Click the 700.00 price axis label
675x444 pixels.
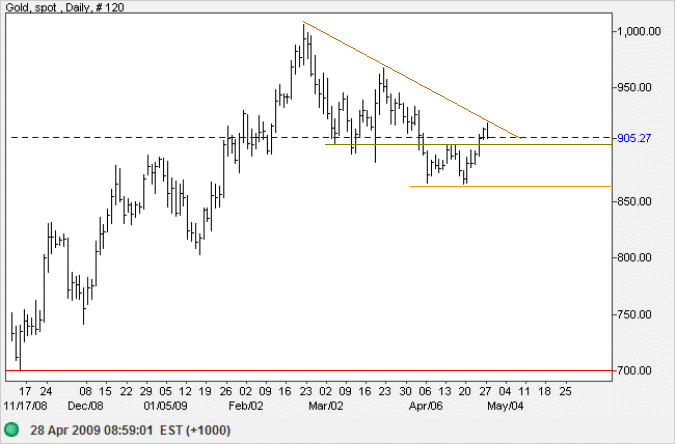[634, 370]
